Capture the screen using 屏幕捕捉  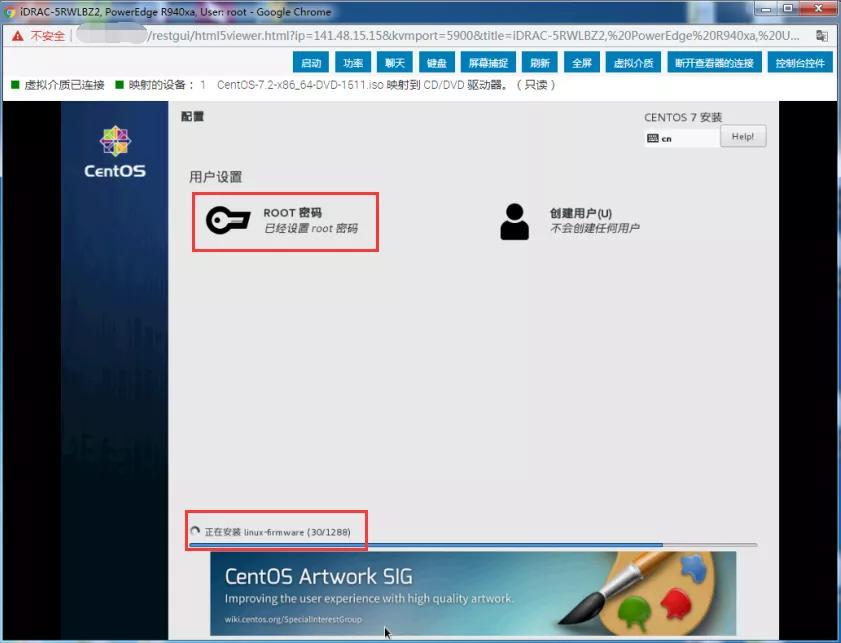(487, 61)
